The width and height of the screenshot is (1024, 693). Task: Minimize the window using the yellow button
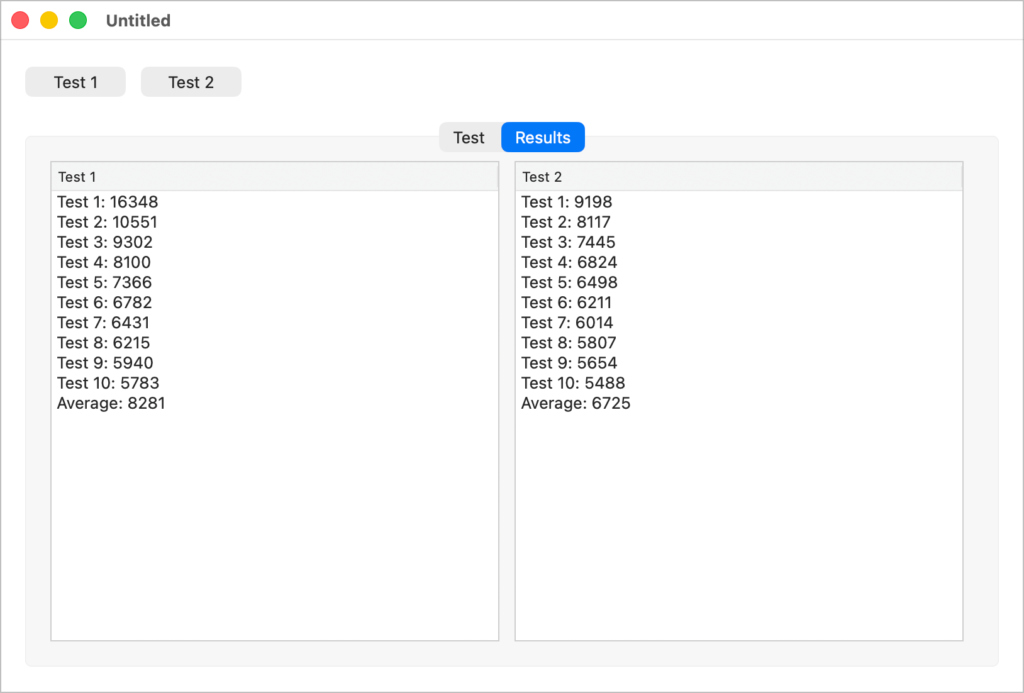click(49, 21)
